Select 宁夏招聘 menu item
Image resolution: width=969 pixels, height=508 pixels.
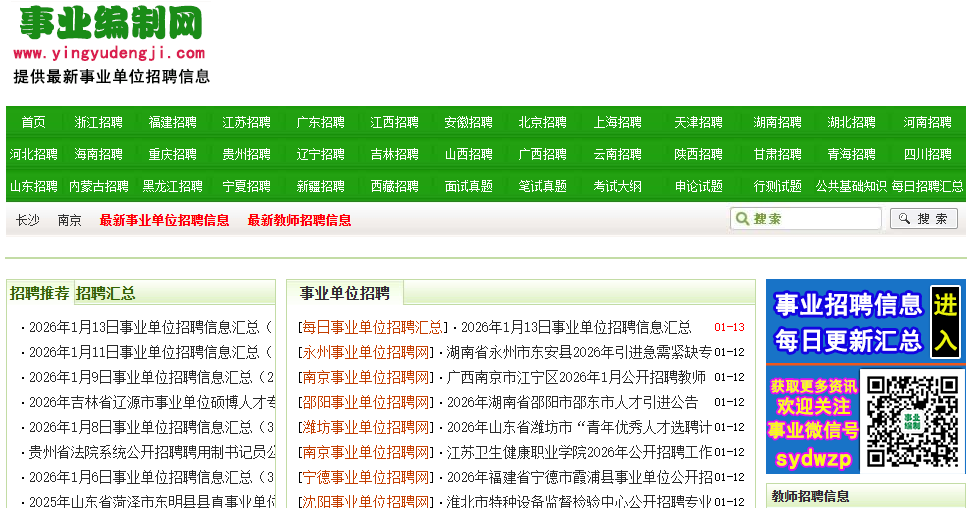(247, 186)
